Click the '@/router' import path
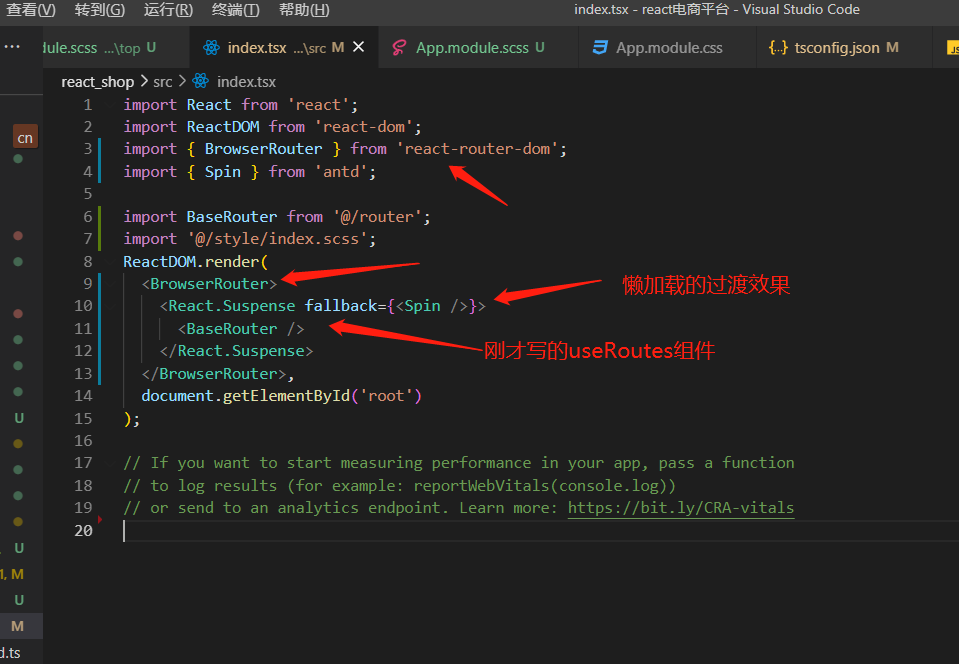 click(377, 217)
